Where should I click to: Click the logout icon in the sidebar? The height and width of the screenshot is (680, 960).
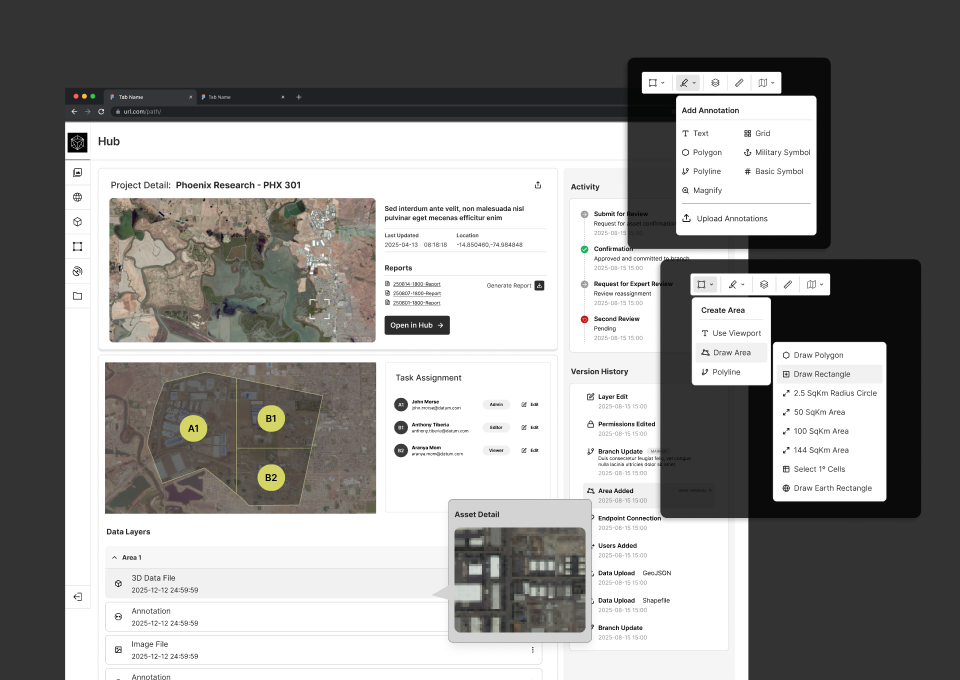(78, 597)
